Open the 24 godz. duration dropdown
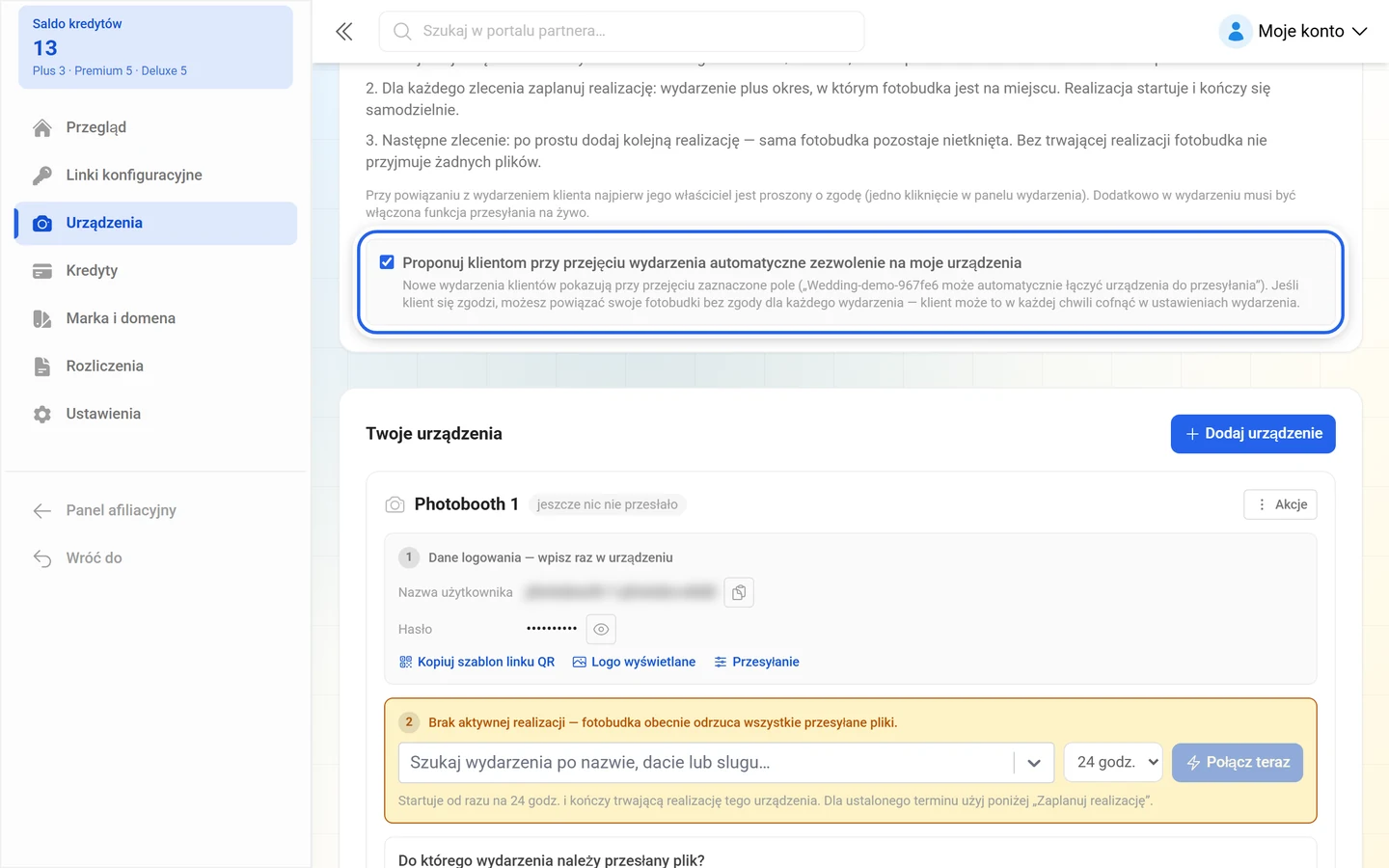 click(1114, 763)
